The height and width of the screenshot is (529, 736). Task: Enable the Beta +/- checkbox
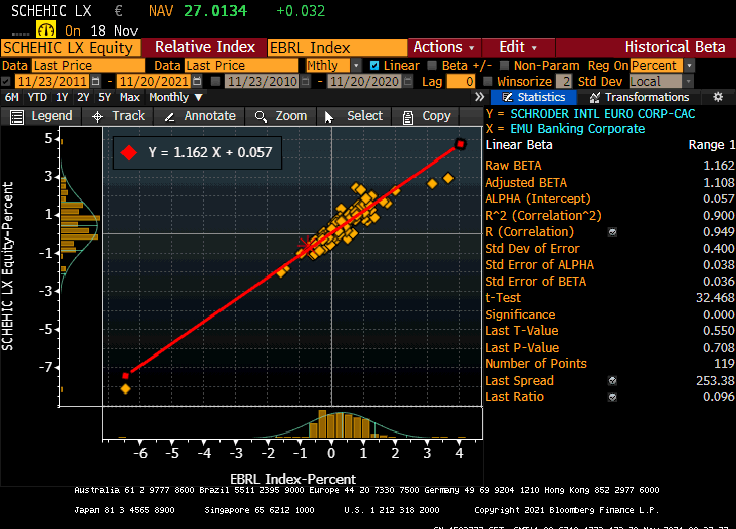point(432,66)
